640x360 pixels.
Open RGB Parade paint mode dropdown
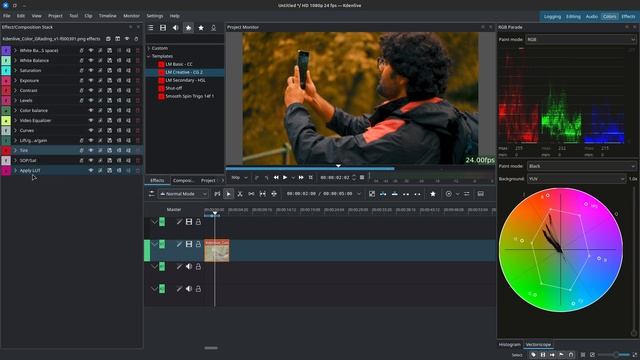tap(580, 40)
